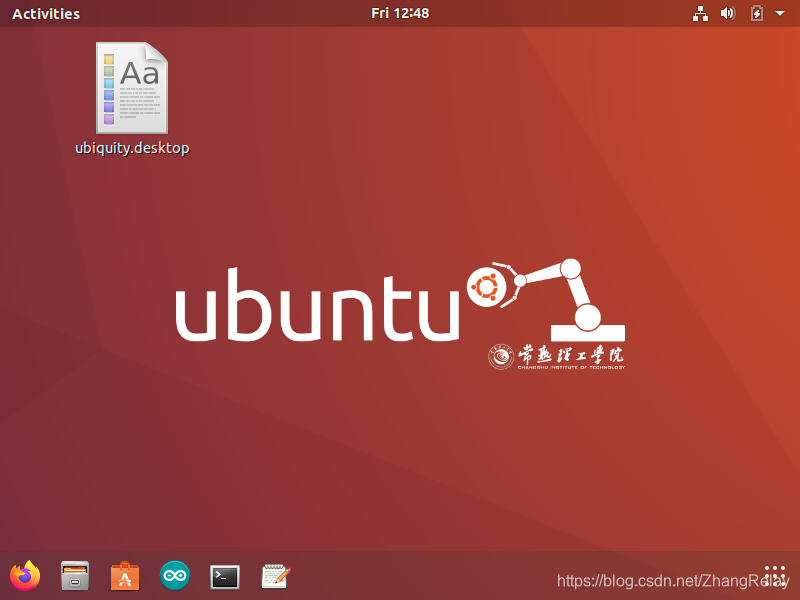800x600 pixels.
Task: Click the wired network status icon
Action: 700,14
